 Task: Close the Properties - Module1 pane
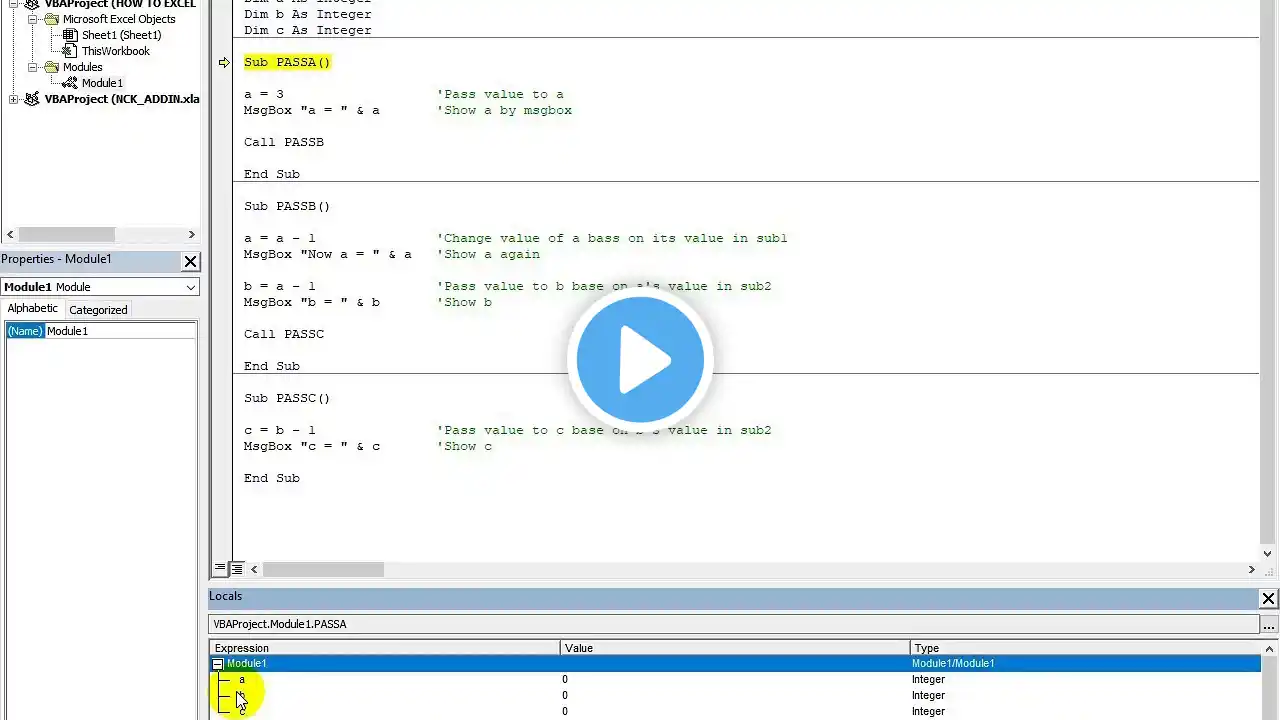[x=190, y=261]
